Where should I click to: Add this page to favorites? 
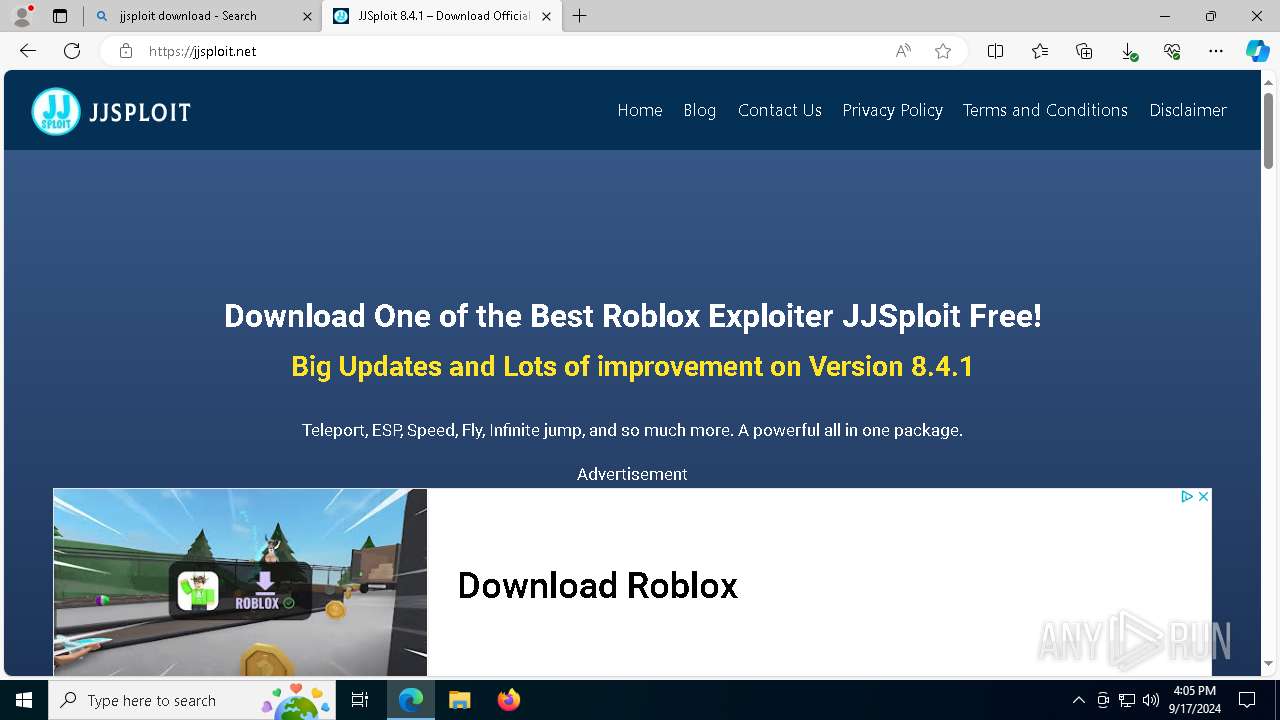coord(943,51)
